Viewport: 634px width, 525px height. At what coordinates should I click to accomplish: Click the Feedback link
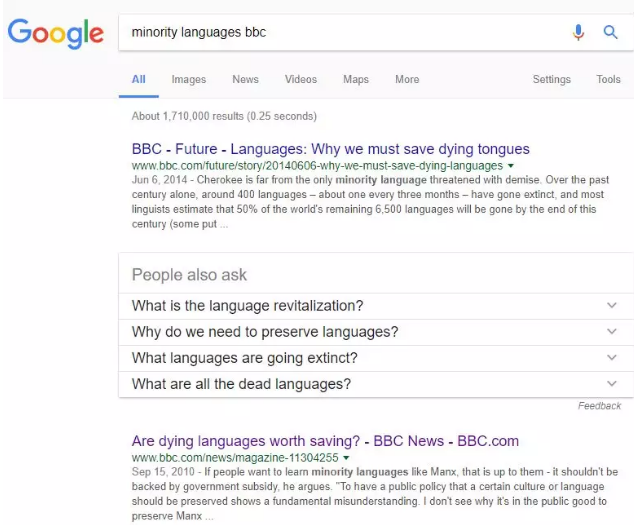point(599,406)
